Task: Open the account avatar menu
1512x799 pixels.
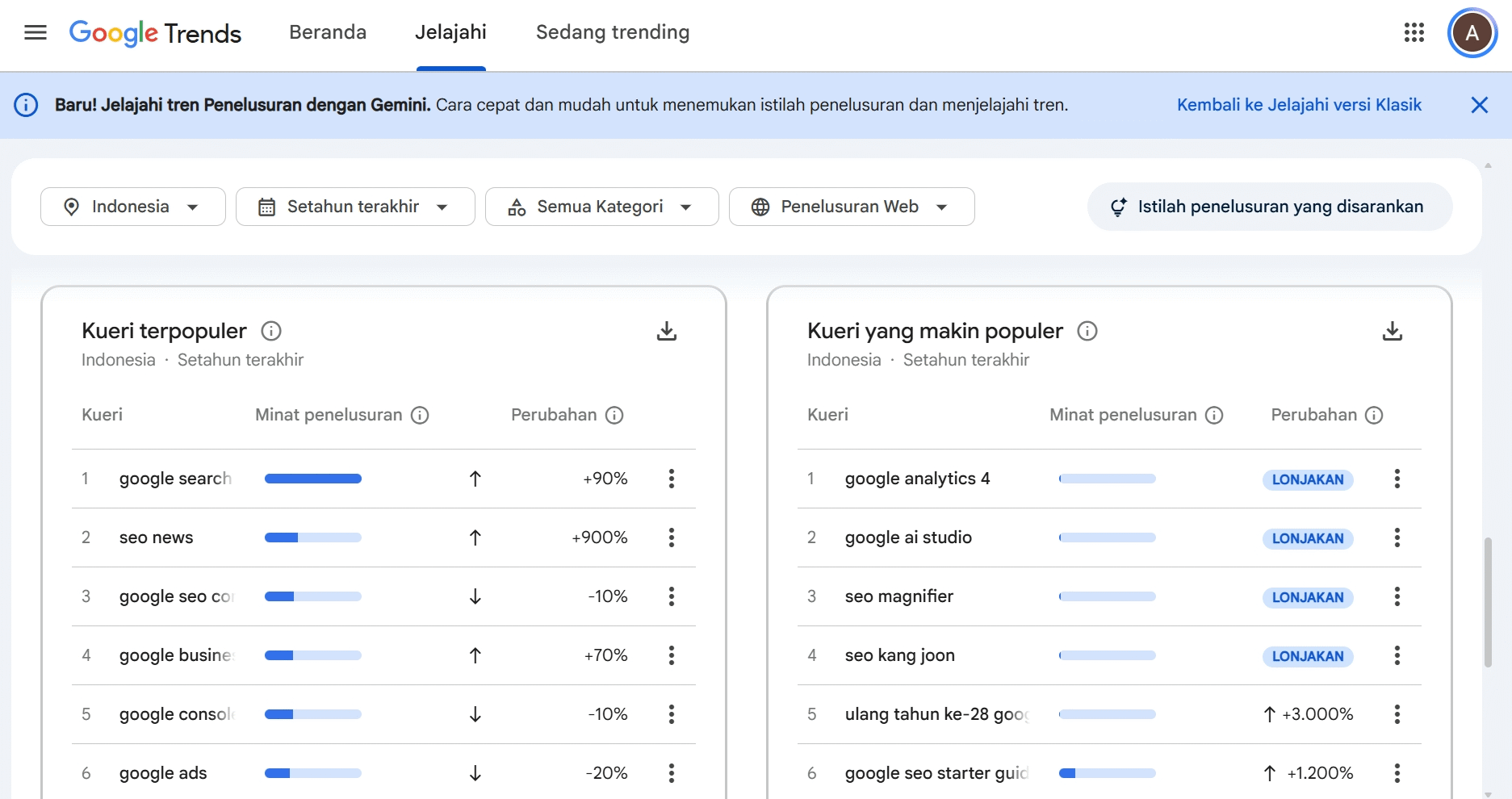Action: [x=1472, y=33]
